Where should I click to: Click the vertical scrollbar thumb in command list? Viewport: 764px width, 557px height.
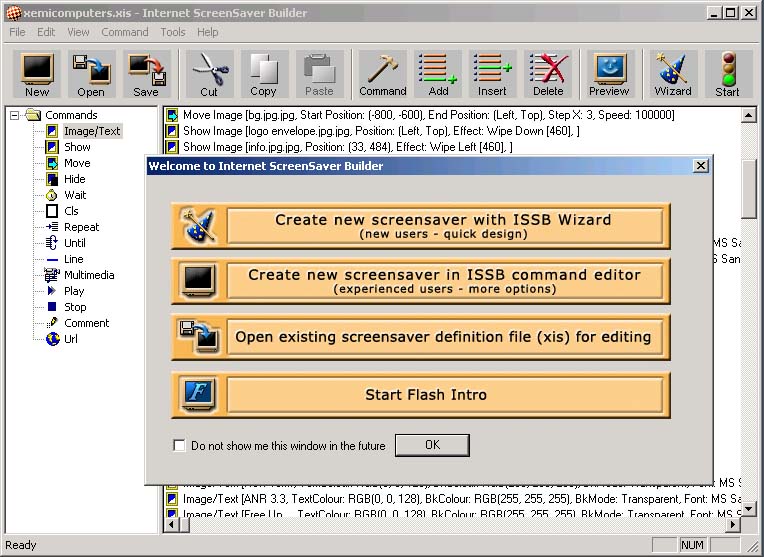748,189
